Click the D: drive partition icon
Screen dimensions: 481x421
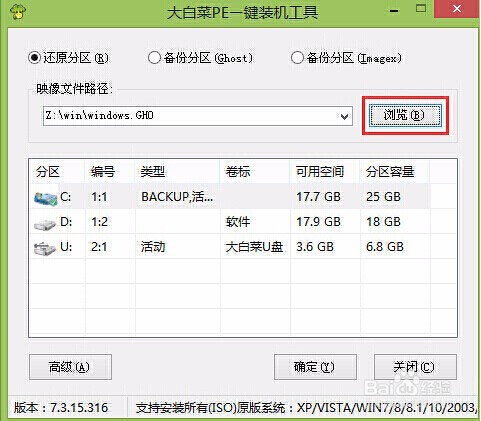(x=45, y=224)
